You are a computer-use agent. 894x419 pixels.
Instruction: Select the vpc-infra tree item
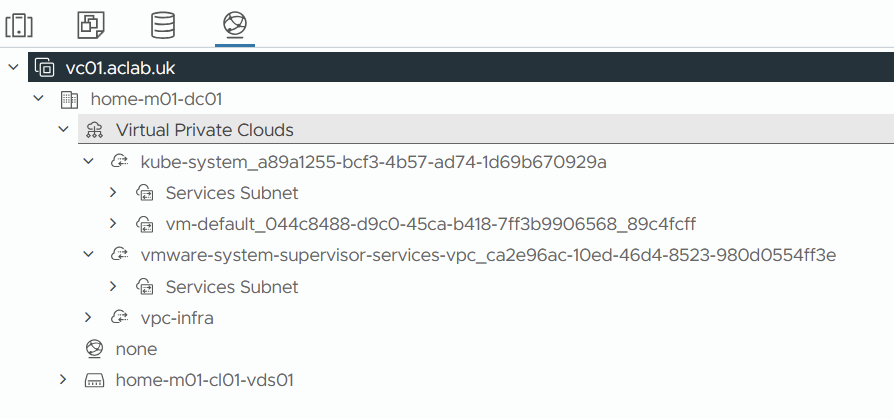[x=177, y=318]
